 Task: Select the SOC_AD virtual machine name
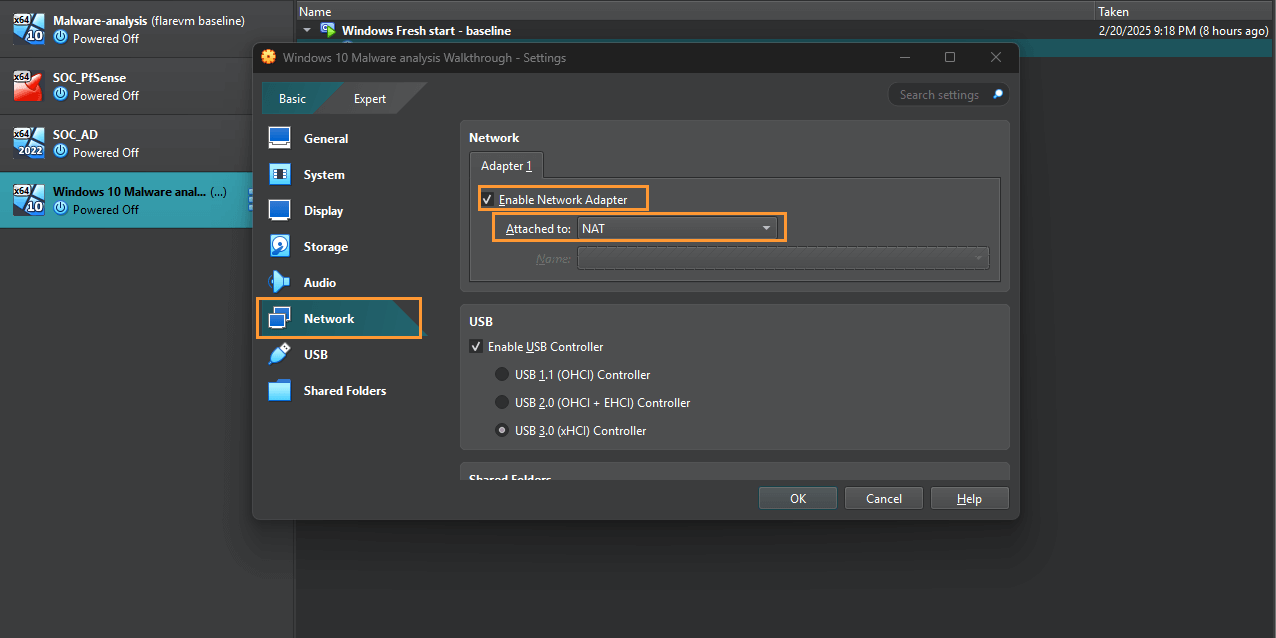[75, 134]
